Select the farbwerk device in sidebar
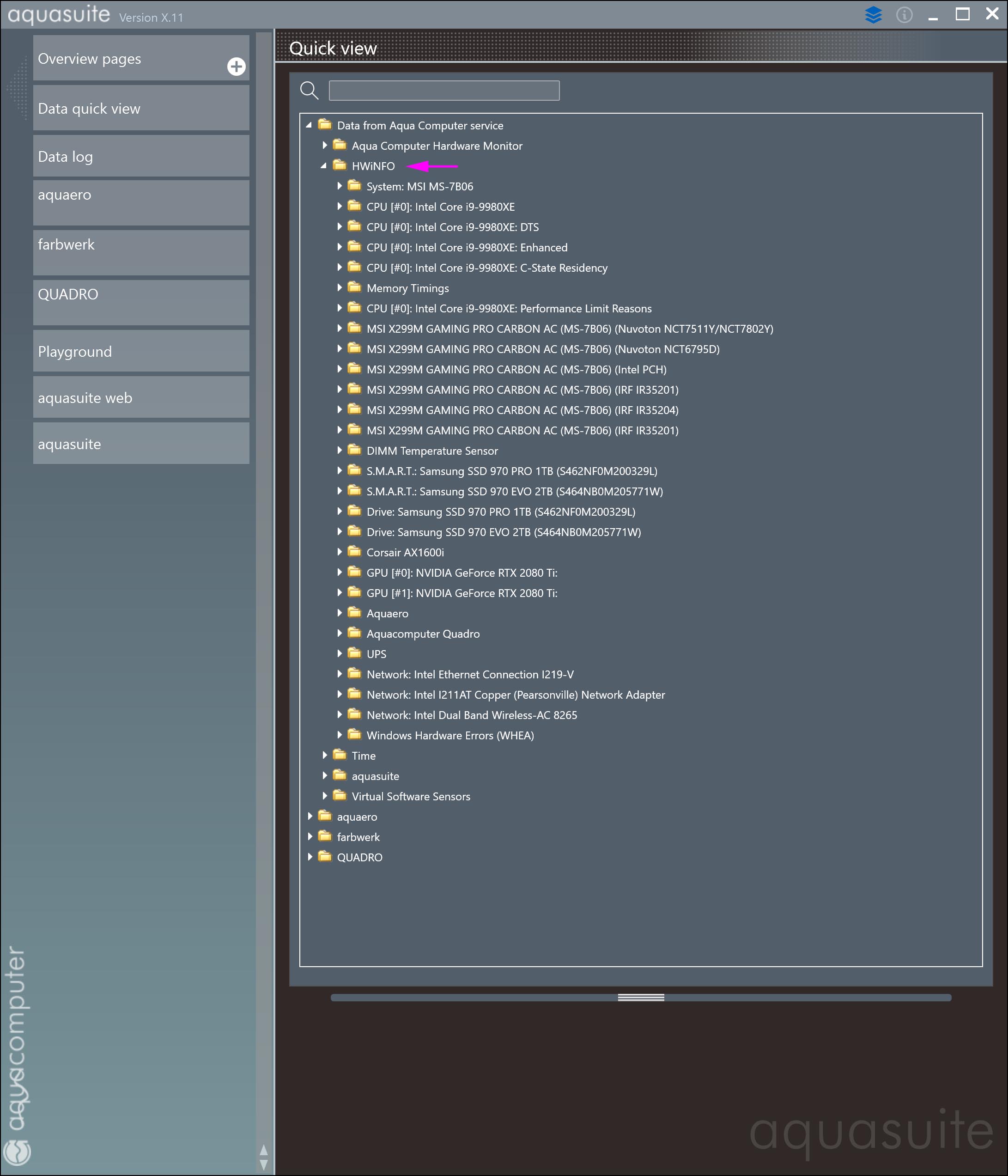1008x1176 pixels. point(141,253)
